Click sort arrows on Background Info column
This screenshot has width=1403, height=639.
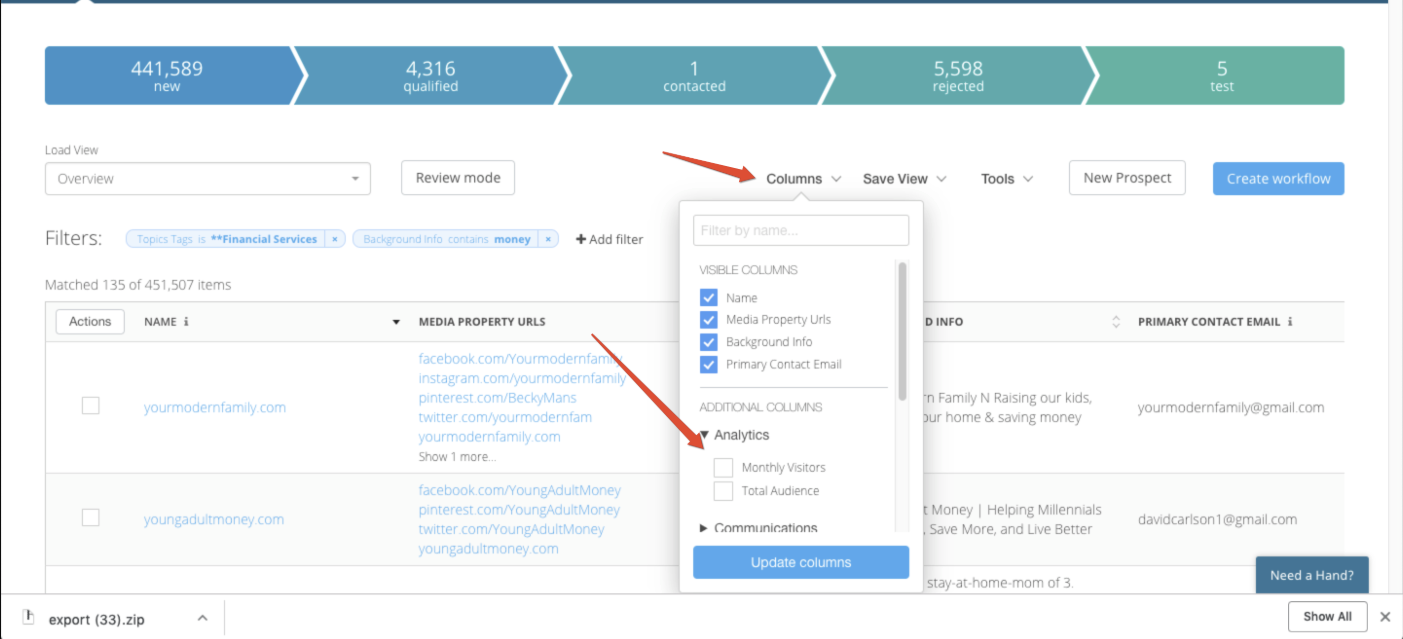coord(1116,322)
